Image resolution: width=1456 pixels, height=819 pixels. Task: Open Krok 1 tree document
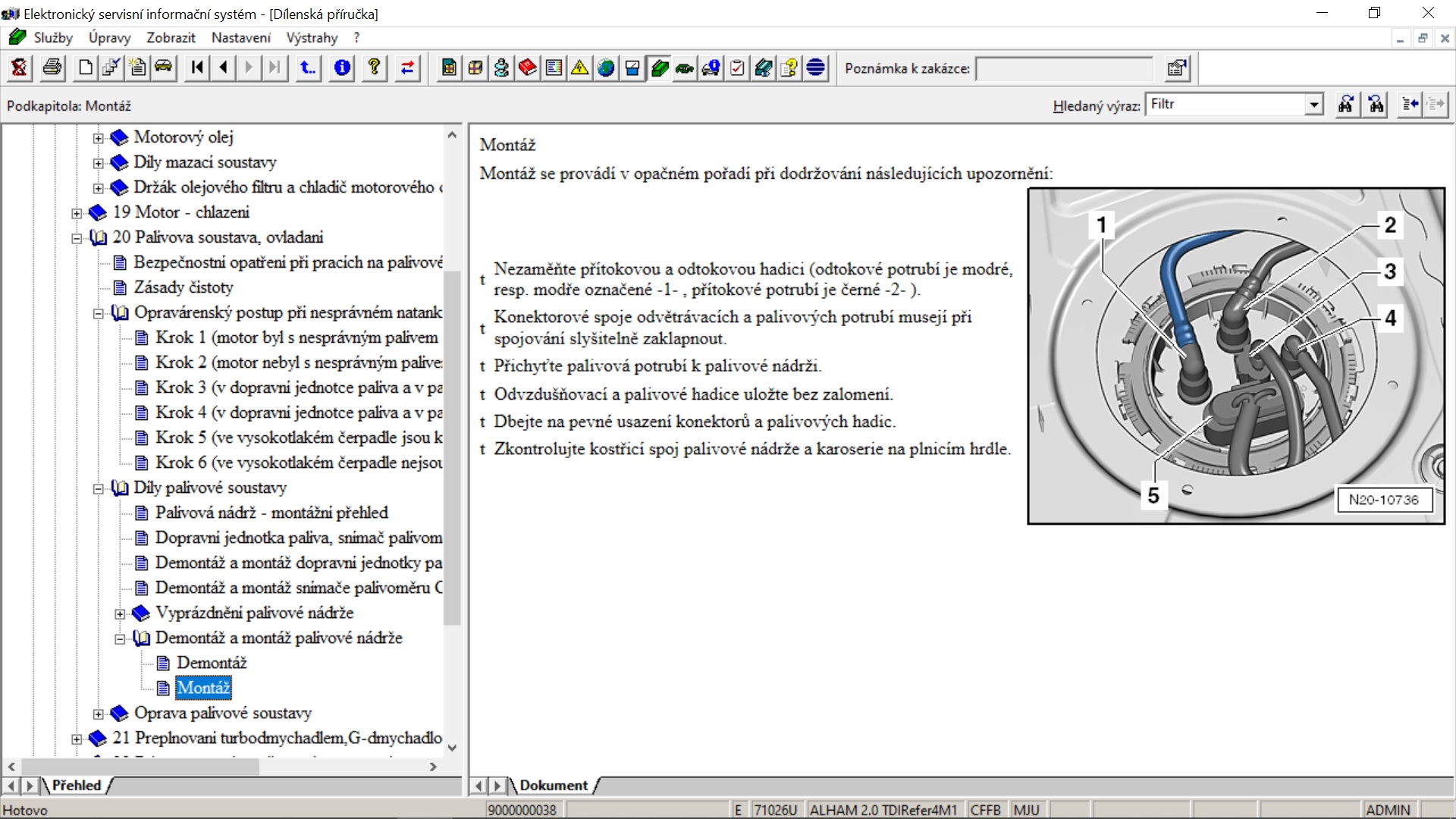tap(297, 337)
